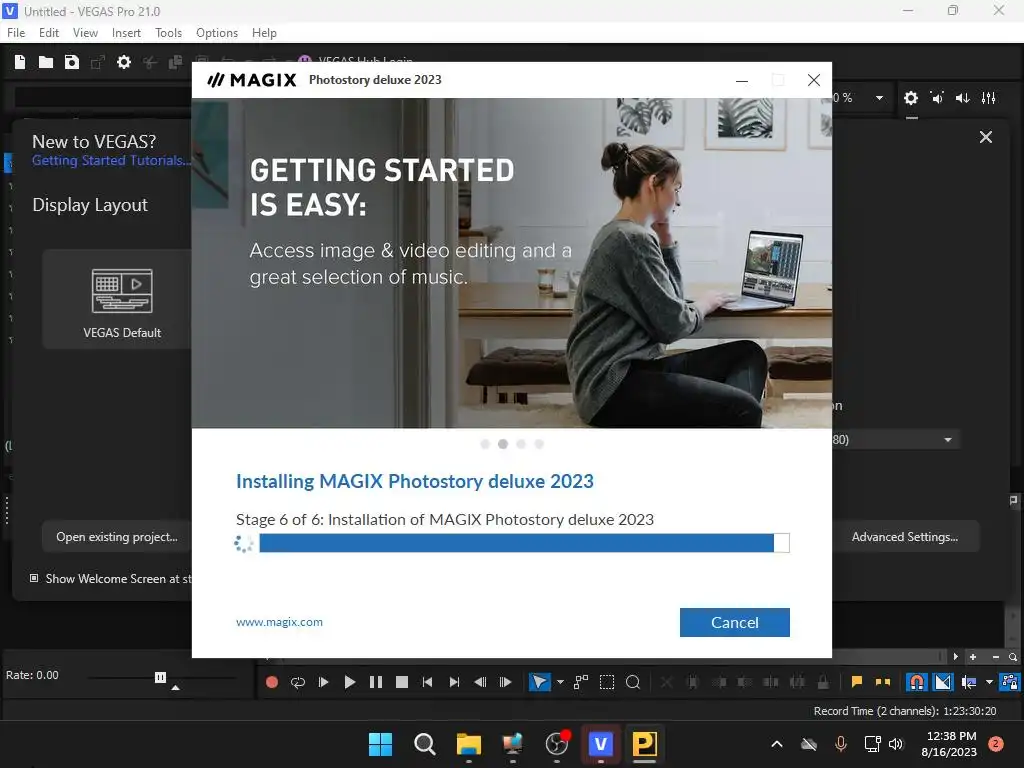Click the installer progress bar

point(524,543)
